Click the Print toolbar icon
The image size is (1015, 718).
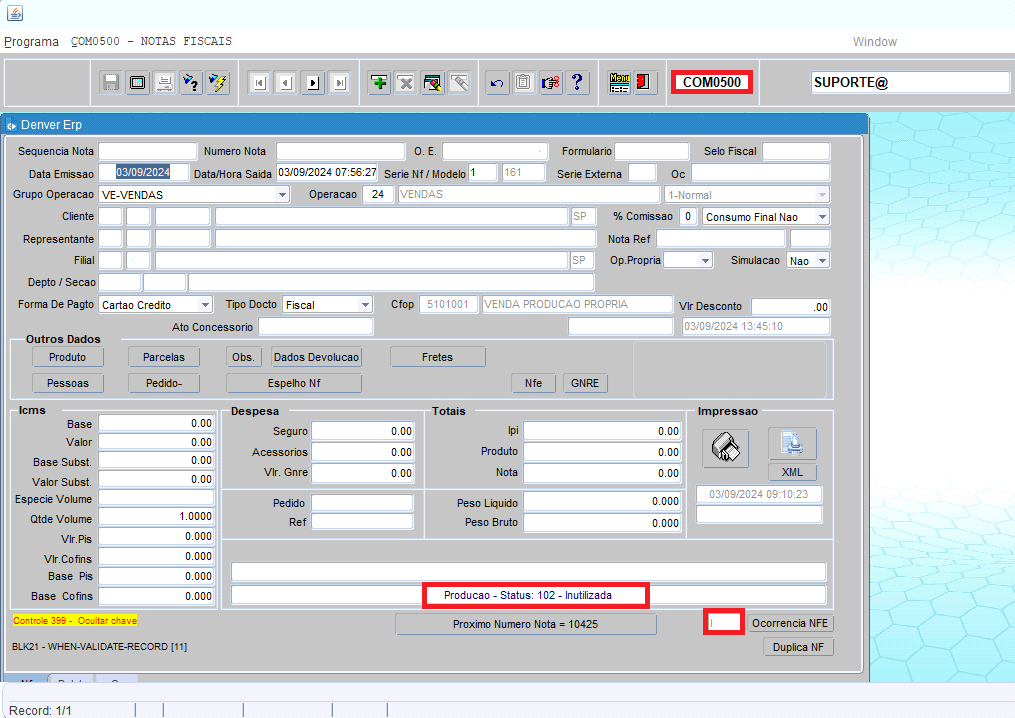pos(164,83)
